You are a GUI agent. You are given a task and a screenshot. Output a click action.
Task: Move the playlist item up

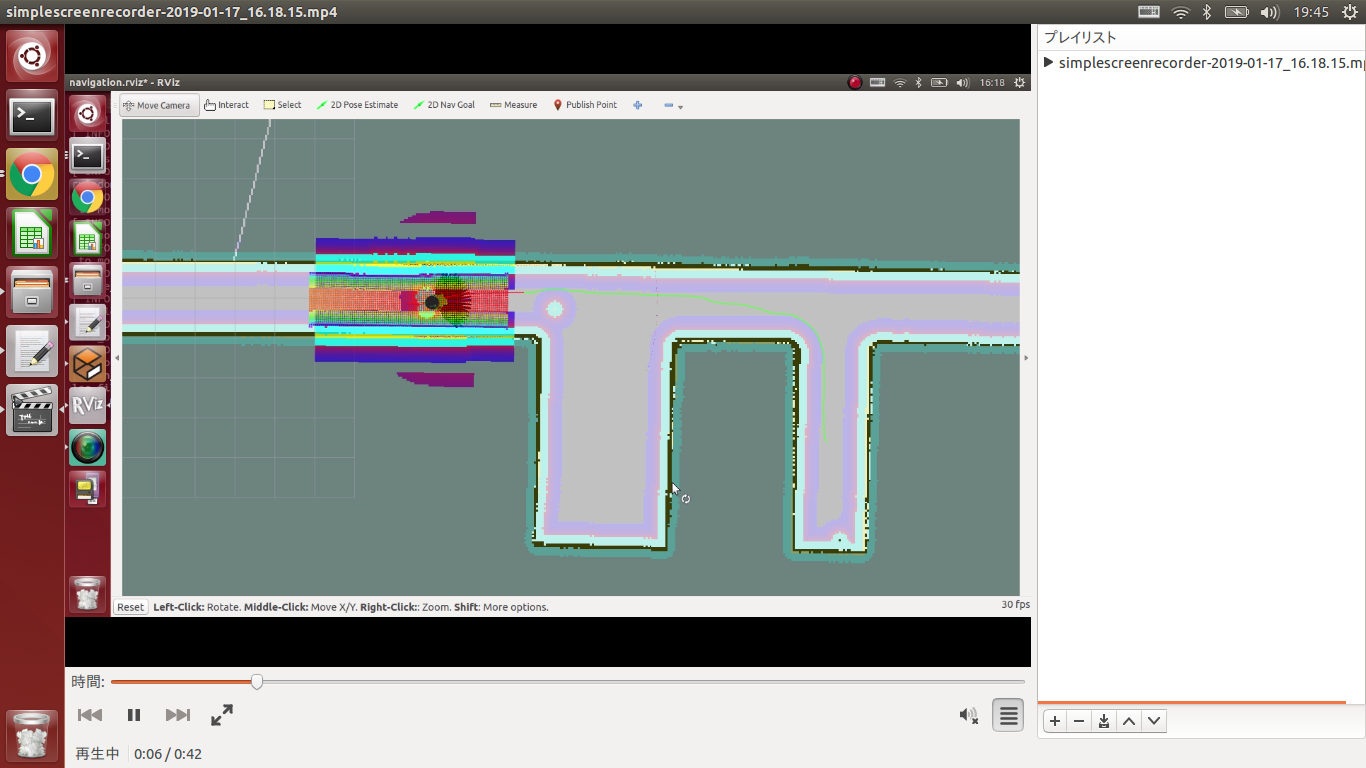[x=1129, y=721]
